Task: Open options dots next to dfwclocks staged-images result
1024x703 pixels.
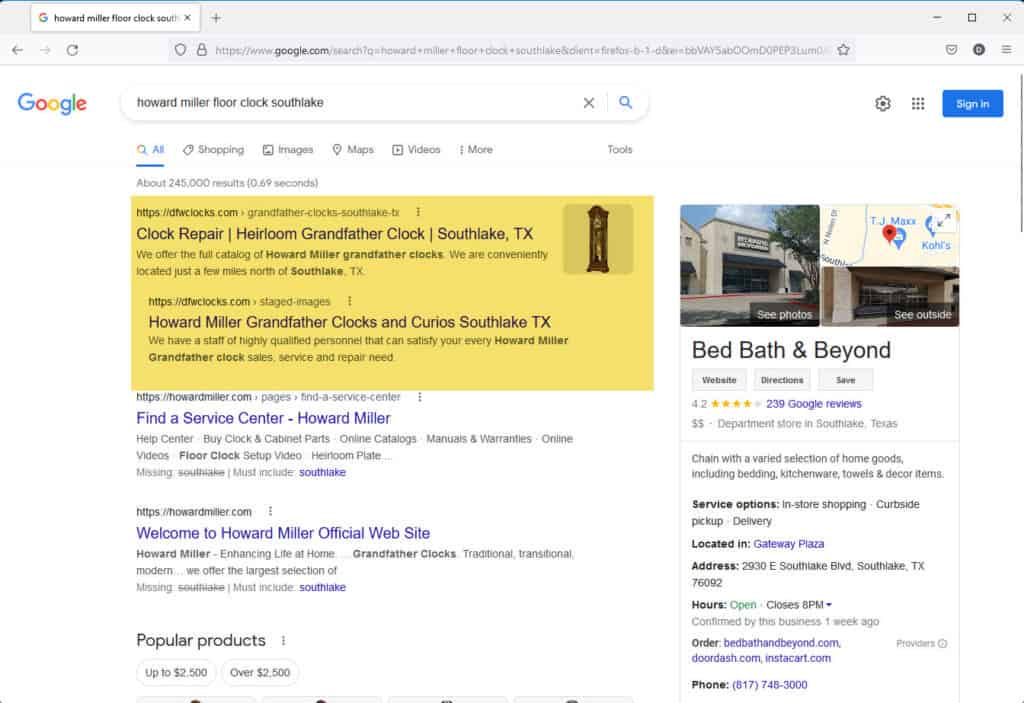Action: click(x=349, y=301)
